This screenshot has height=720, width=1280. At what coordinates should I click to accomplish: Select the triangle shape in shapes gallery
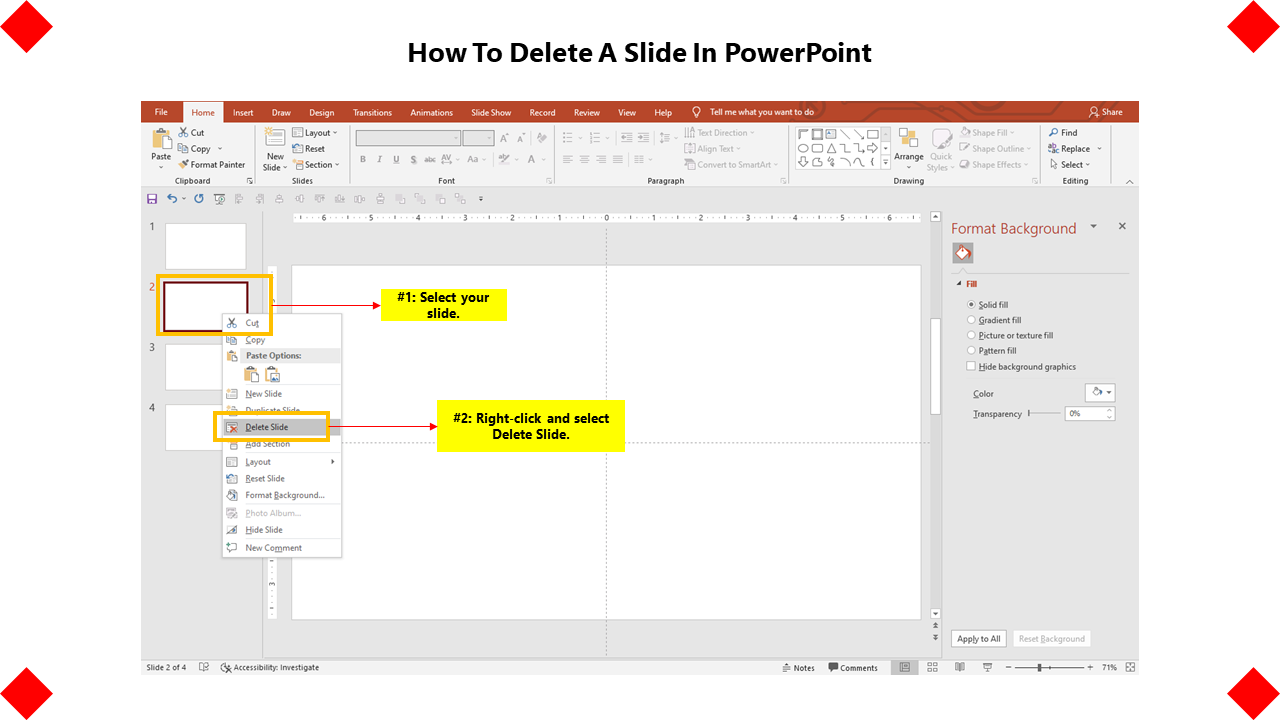tap(831, 149)
